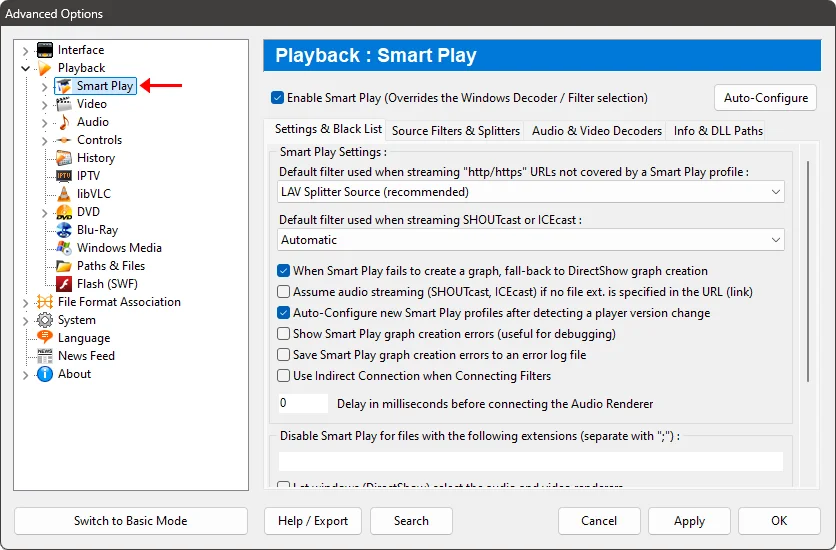Select Windows Media in the tree

(119, 248)
